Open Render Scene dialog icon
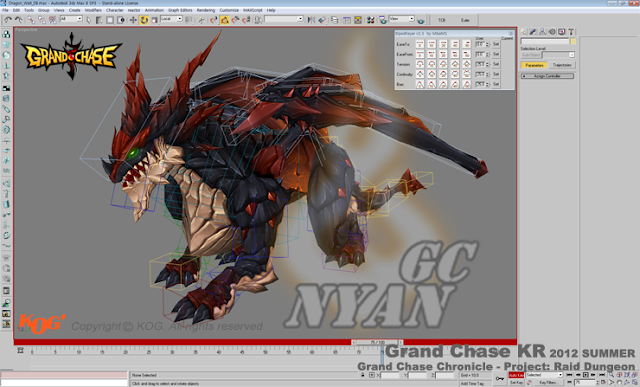 coord(382,20)
